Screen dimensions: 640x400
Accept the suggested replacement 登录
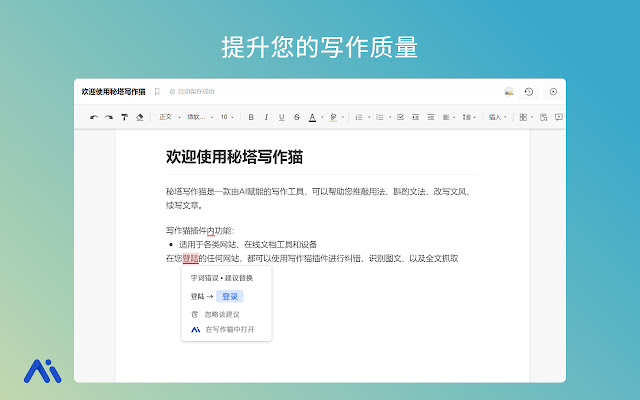point(230,296)
